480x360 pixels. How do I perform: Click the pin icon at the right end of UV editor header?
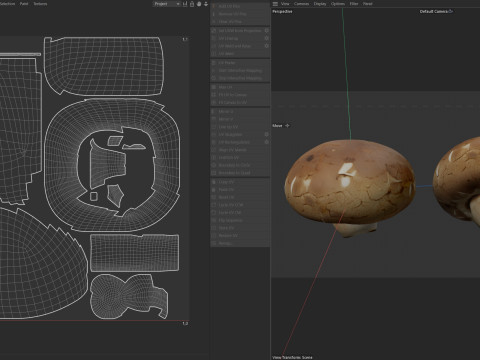[x=206, y=4]
